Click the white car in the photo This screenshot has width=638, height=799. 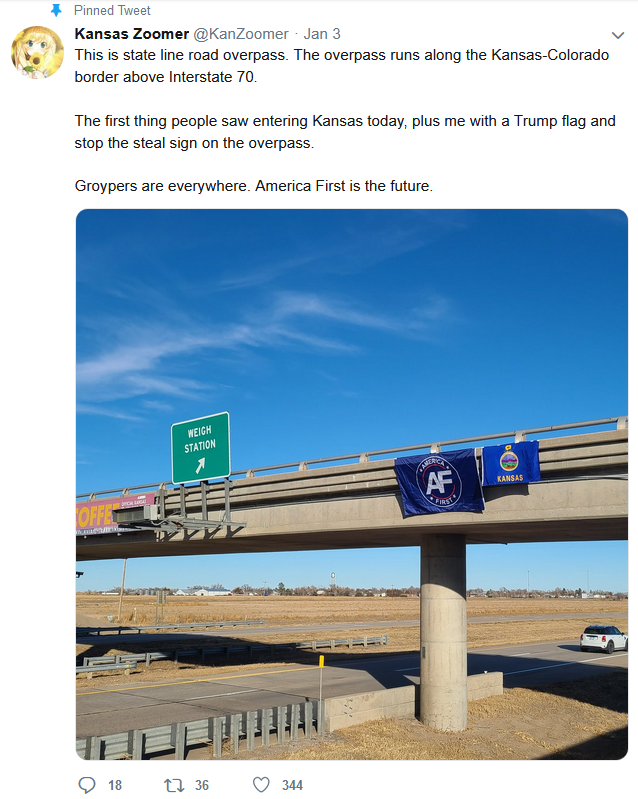[603, 638]
